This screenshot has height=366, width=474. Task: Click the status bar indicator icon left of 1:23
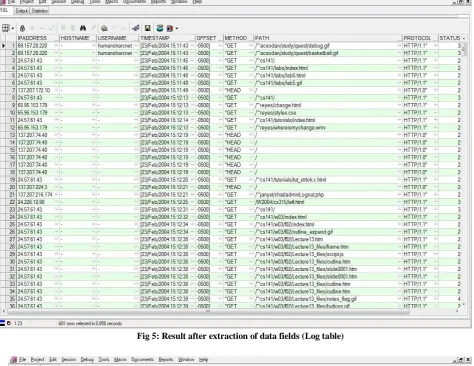click(x=9, y=323)
